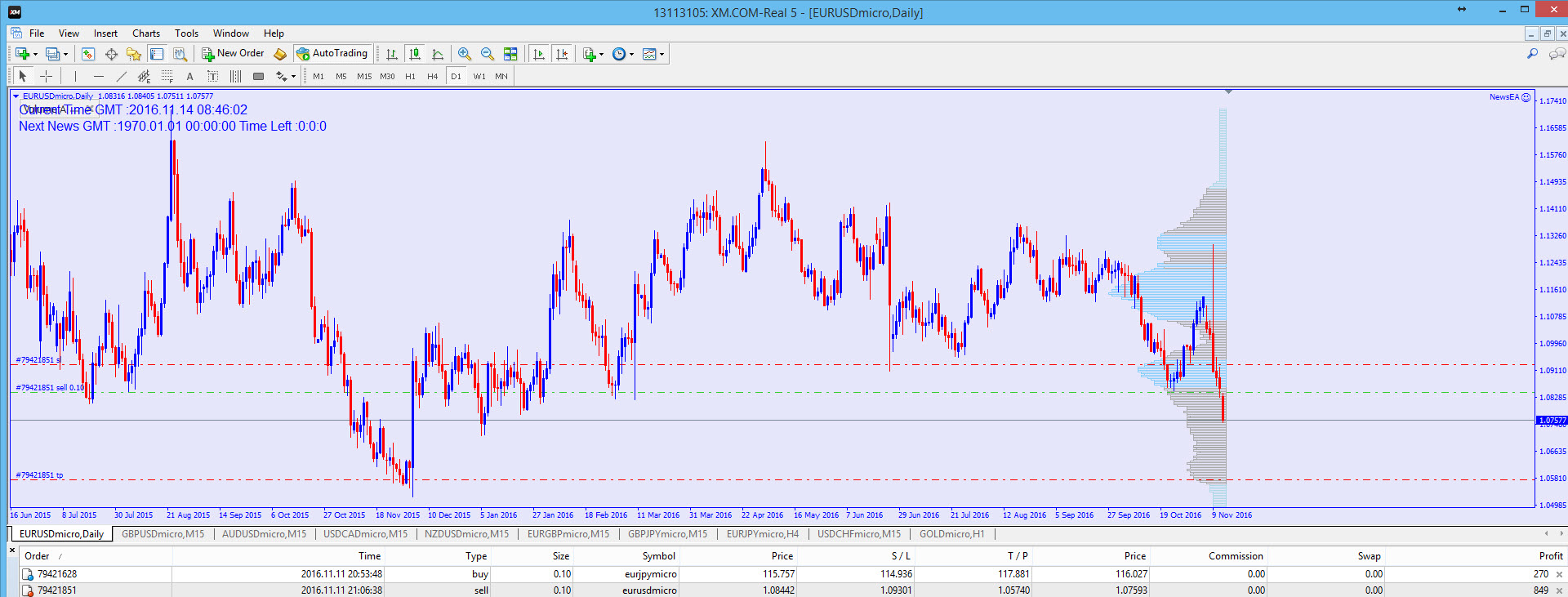Select the text label tool
This screenshot has height=597, width=1568.
click(x=212, y=76)
